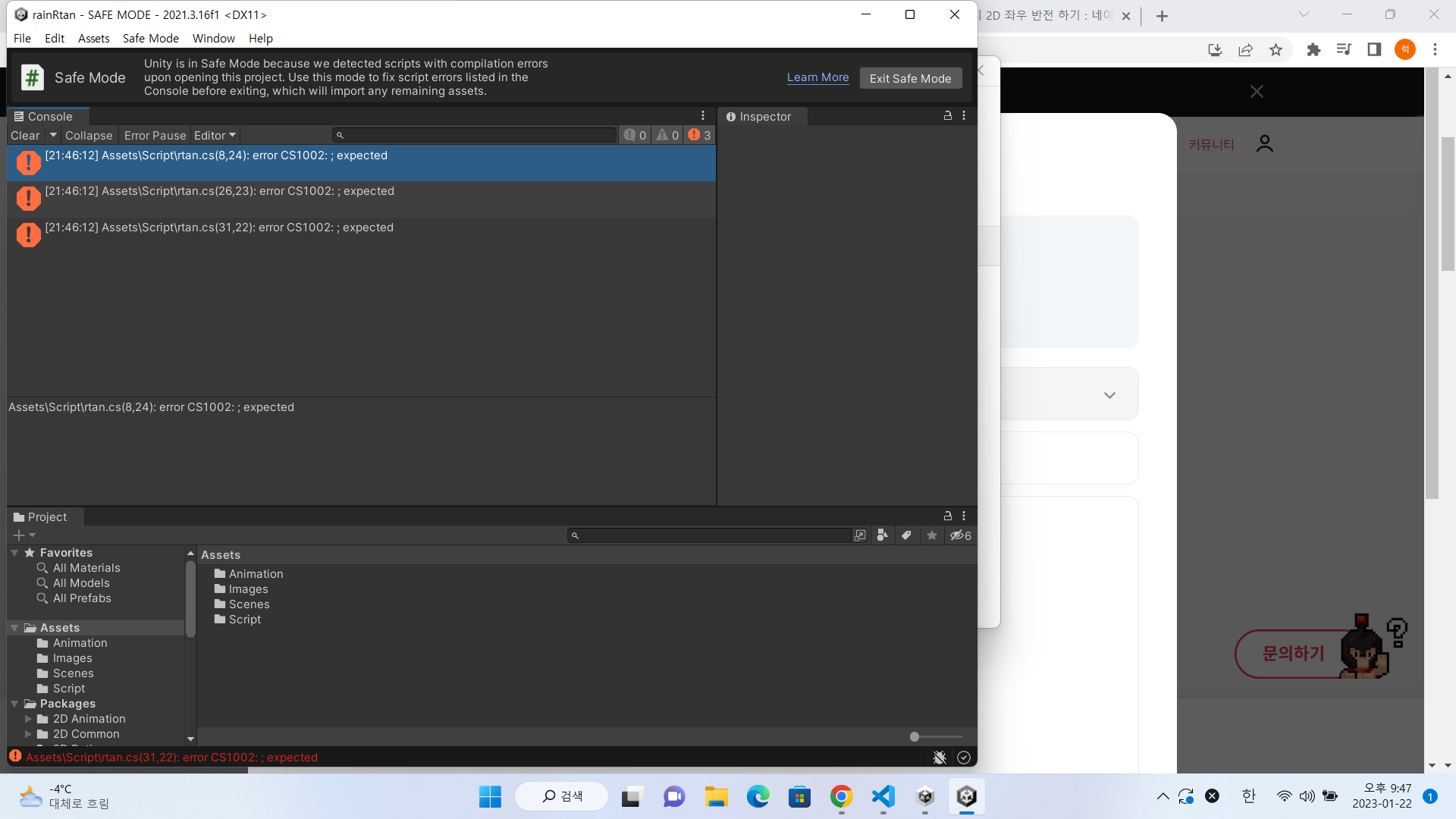The image size is (1456, 819).
Task: Open the Chrome extensions puzzle icon
Action: coord(1313,50)
